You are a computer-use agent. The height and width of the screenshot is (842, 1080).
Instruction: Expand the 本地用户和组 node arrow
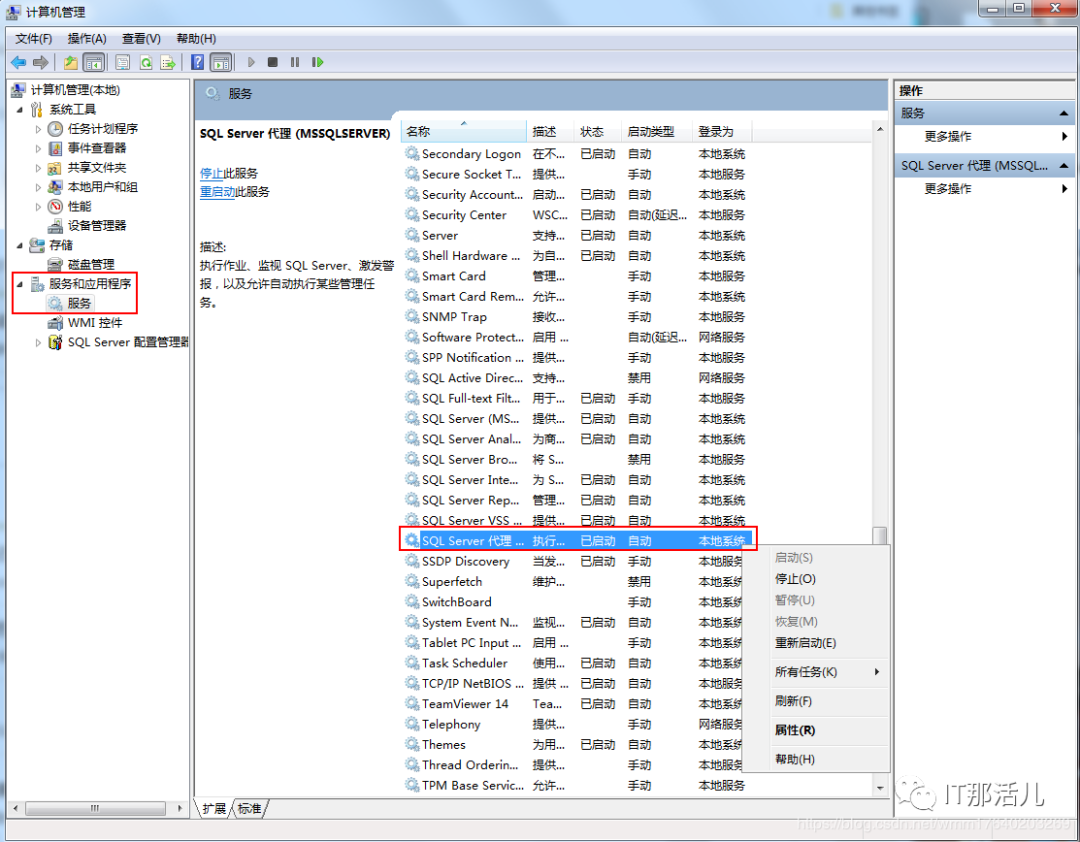point(39,187)
